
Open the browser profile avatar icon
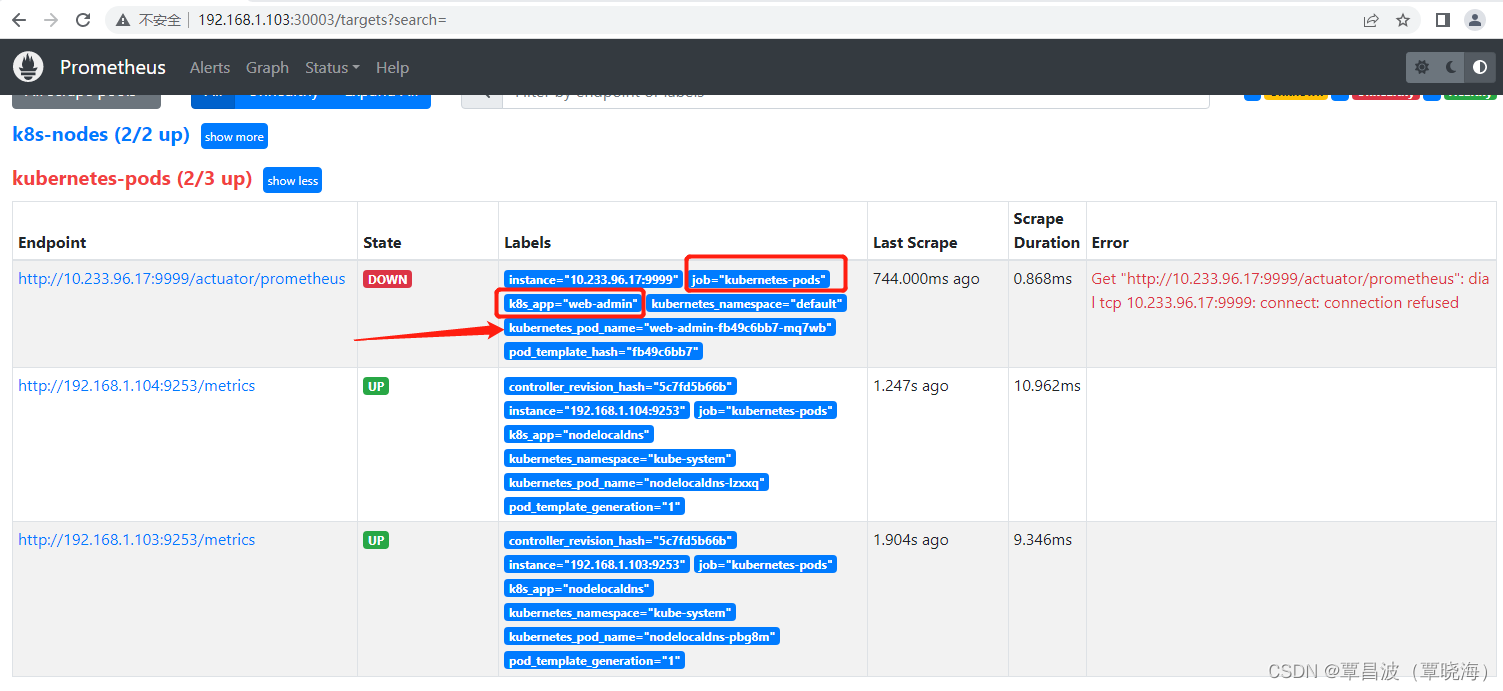[x=1475, y=19]
